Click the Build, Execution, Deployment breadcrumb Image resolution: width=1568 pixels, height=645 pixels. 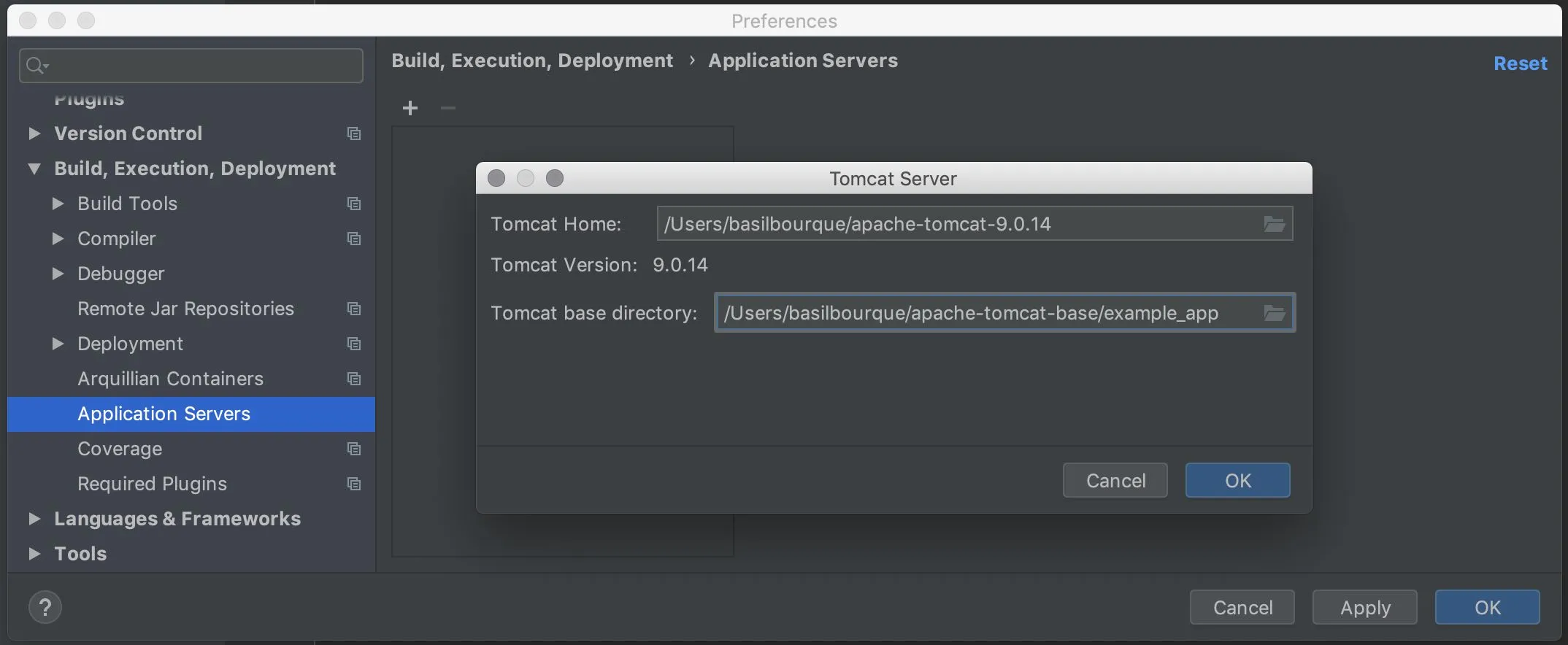tap(532, 61)
